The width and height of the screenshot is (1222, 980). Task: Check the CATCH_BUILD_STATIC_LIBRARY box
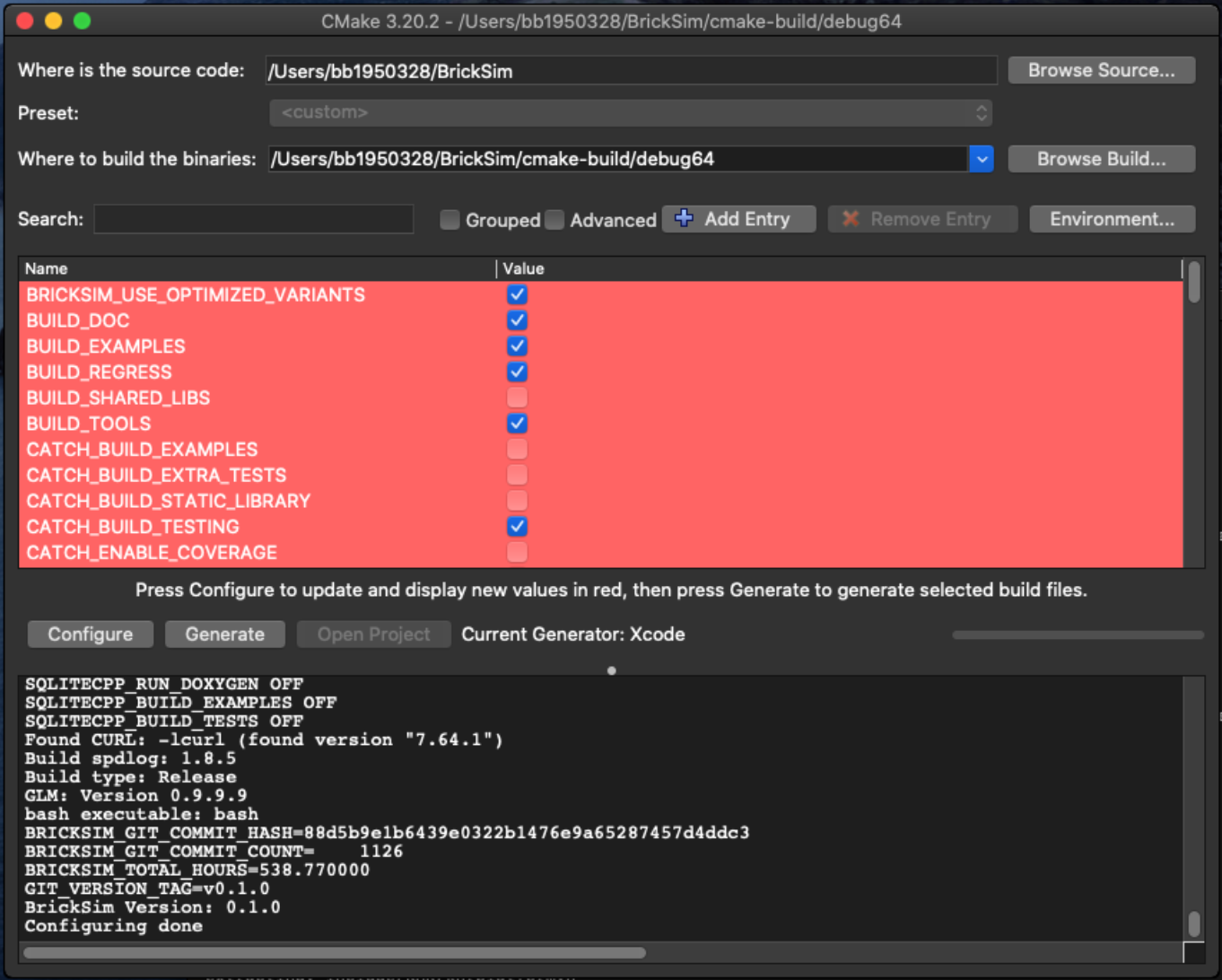(517, 501)
